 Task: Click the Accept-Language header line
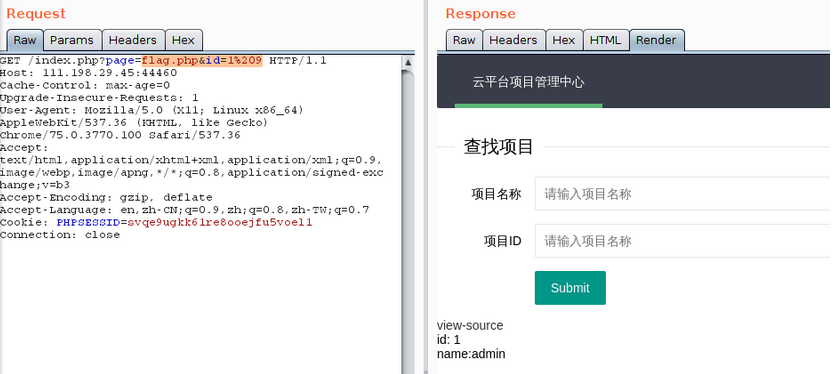pyautogui.click(x=184, y=210)
